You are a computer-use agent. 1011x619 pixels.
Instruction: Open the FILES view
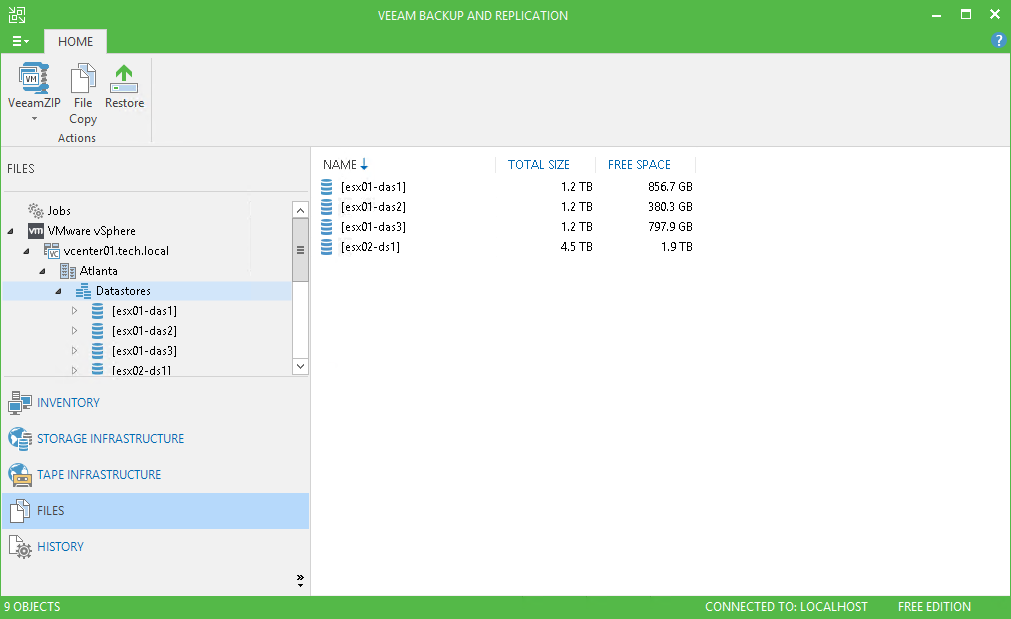(155, 511)
